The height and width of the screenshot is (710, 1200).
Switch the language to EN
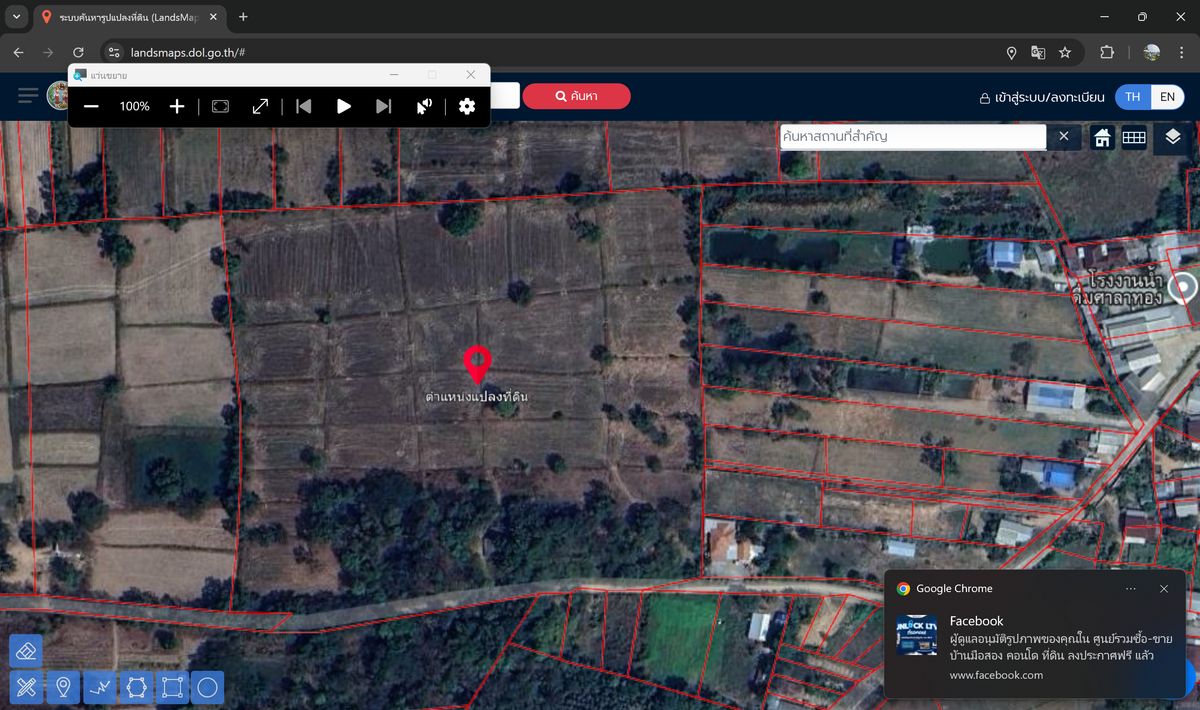[x=1167, y=97]
